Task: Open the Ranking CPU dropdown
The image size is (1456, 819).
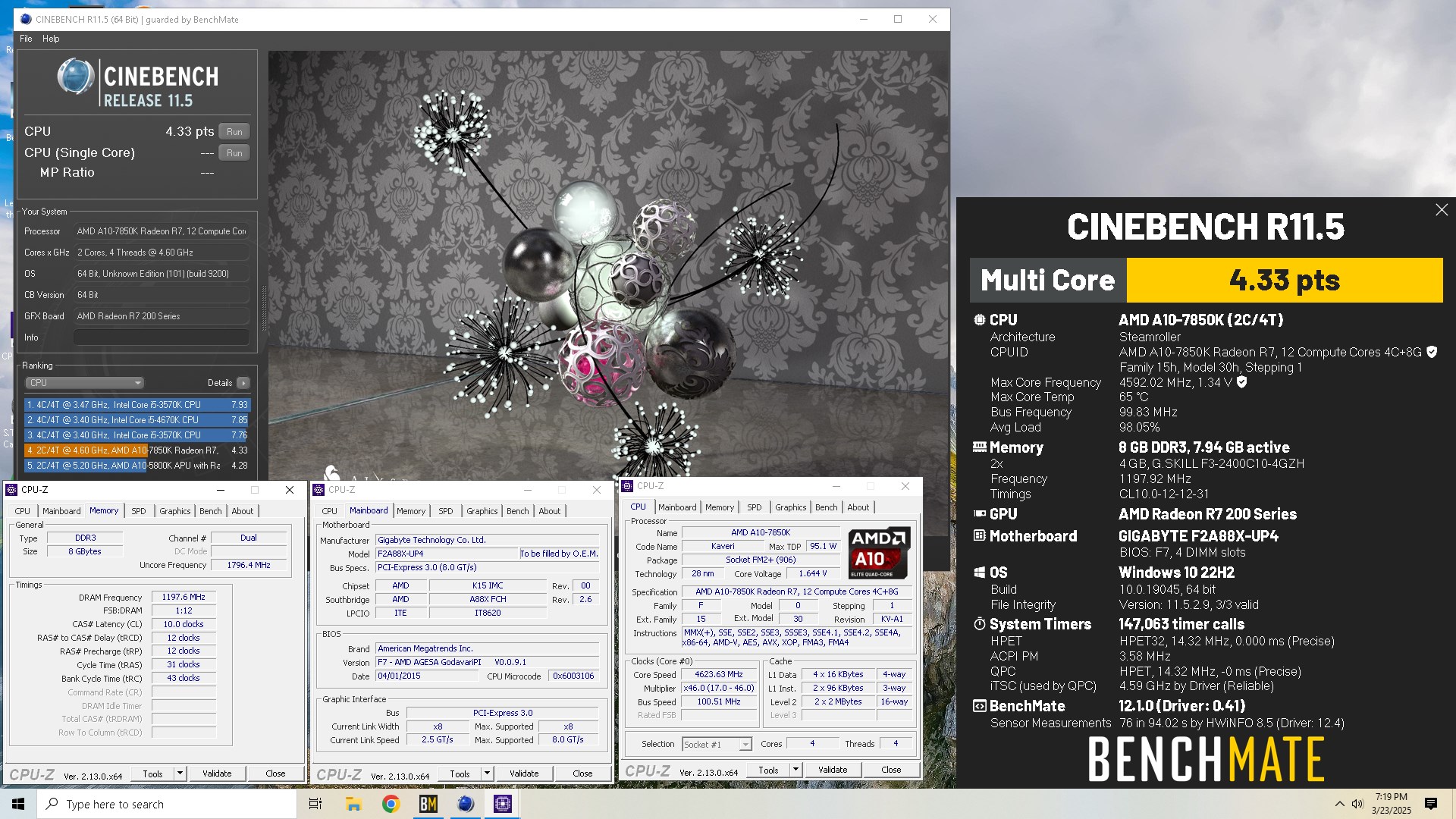Action: [x=83, y=383]
